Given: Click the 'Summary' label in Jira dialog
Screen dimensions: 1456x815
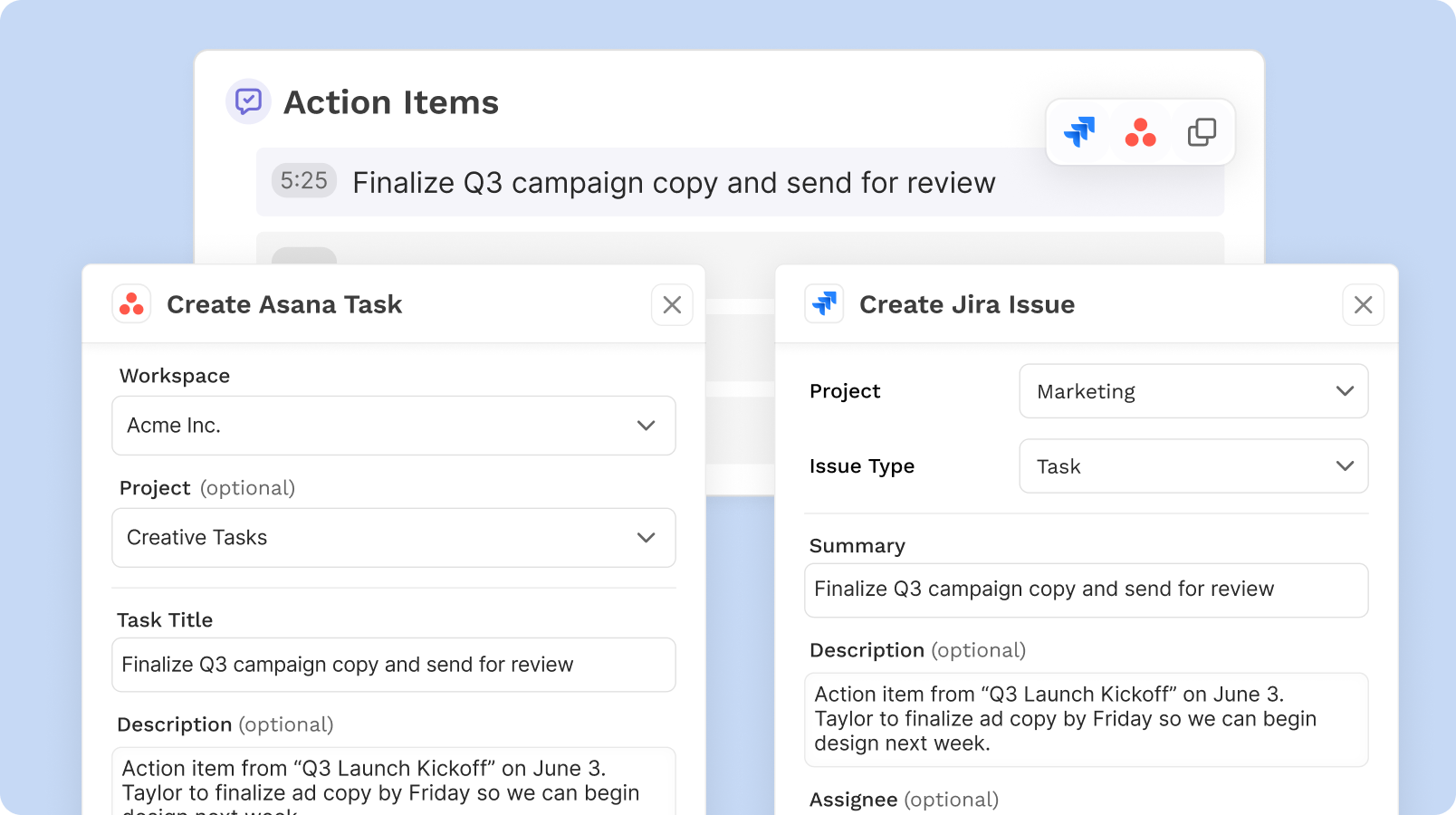Looking at the screenshot, I should 857,546.
